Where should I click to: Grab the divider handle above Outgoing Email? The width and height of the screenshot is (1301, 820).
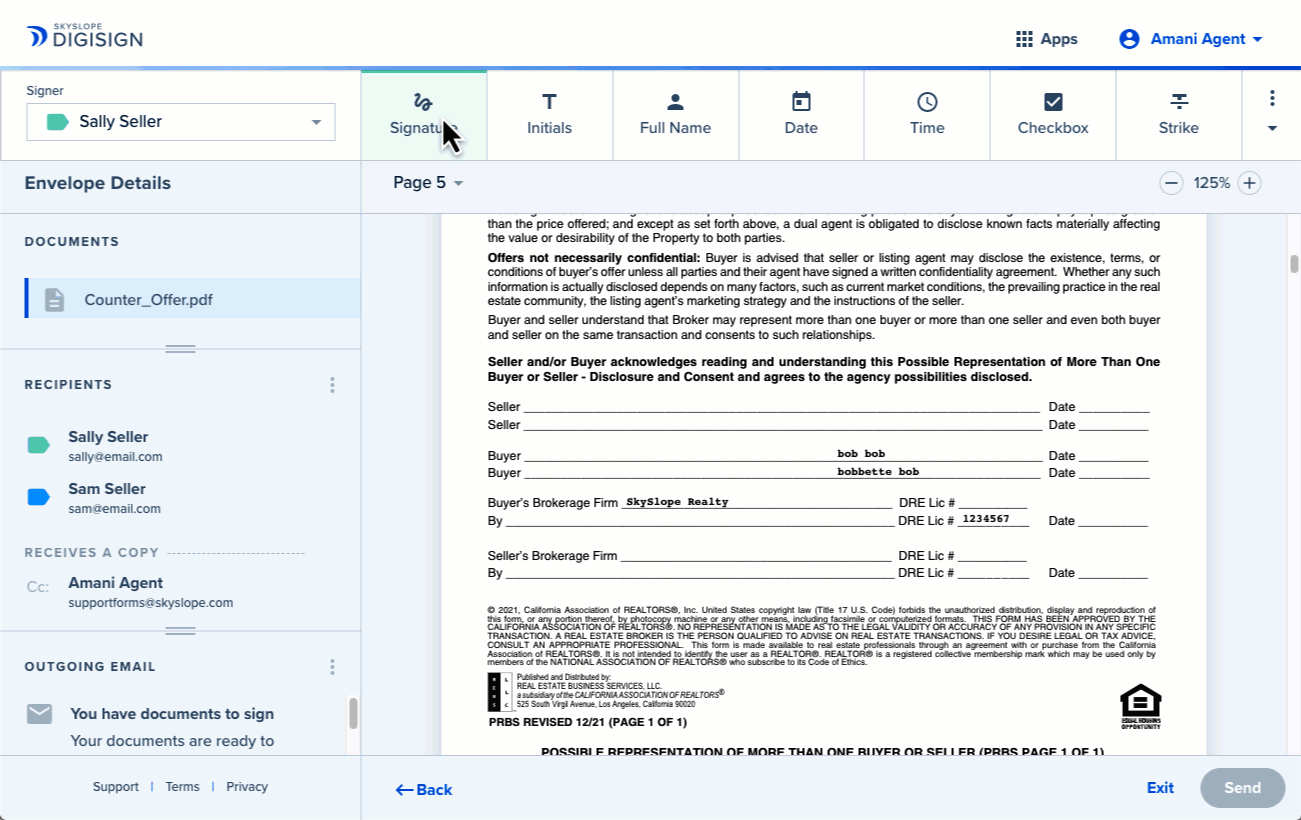180,631
